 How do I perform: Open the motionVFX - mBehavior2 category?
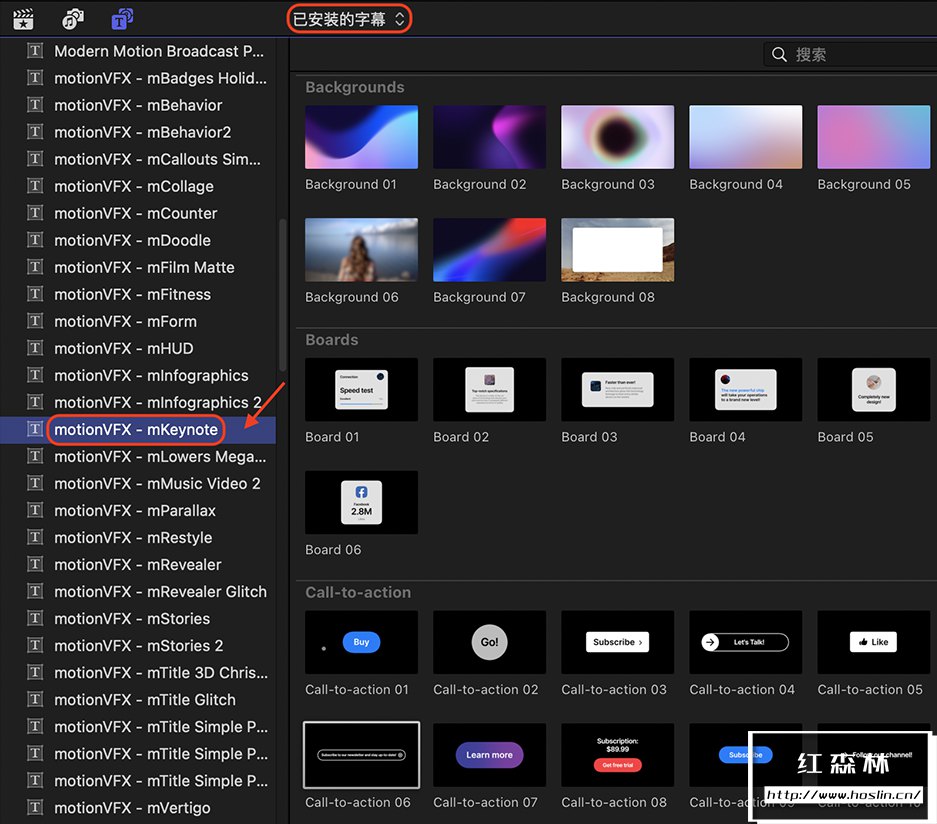pyautogui.click(x=138, y=132)
